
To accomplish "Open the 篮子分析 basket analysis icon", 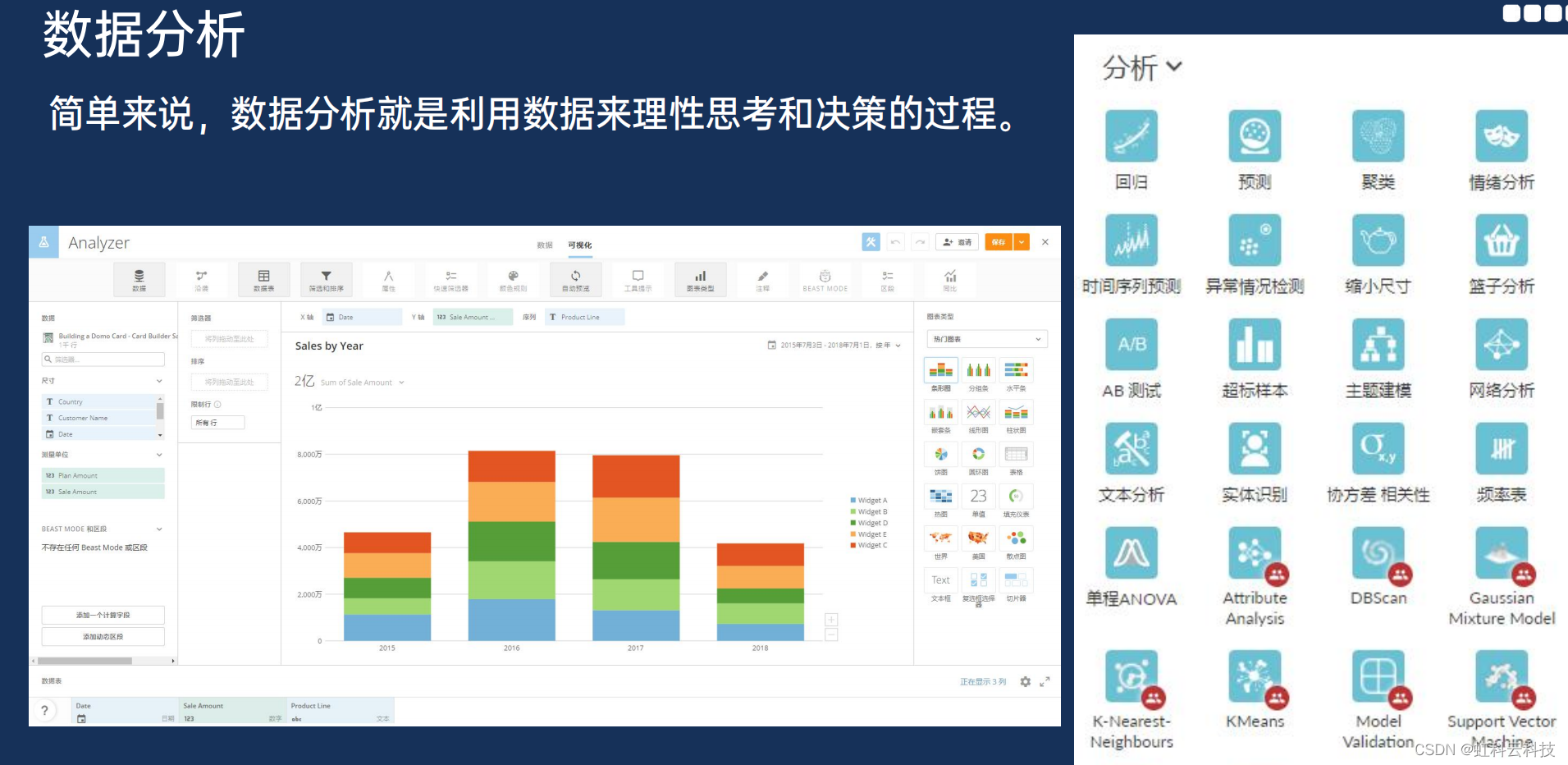I will (1502, 240).
